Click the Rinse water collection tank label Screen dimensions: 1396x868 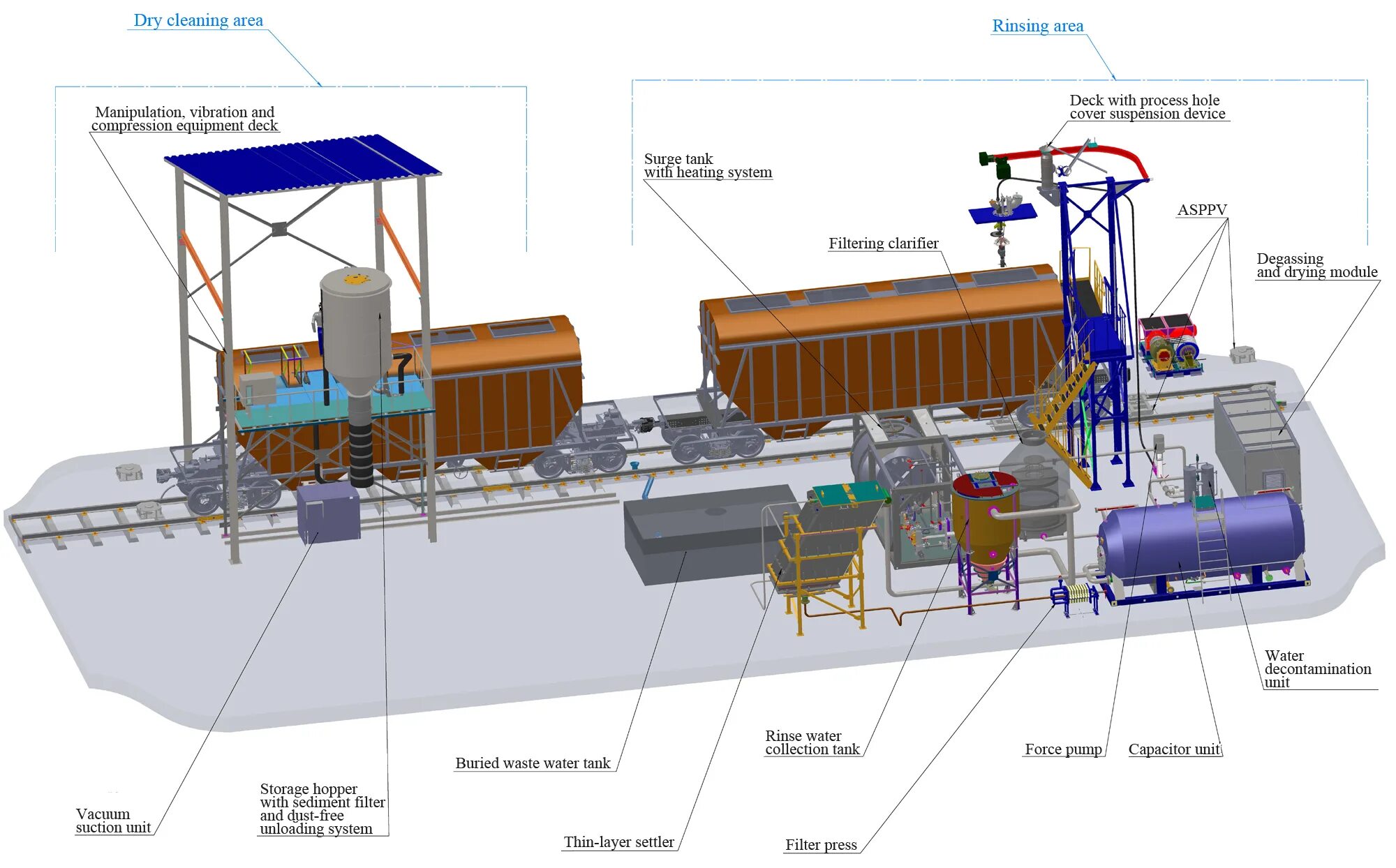[812, 742]
